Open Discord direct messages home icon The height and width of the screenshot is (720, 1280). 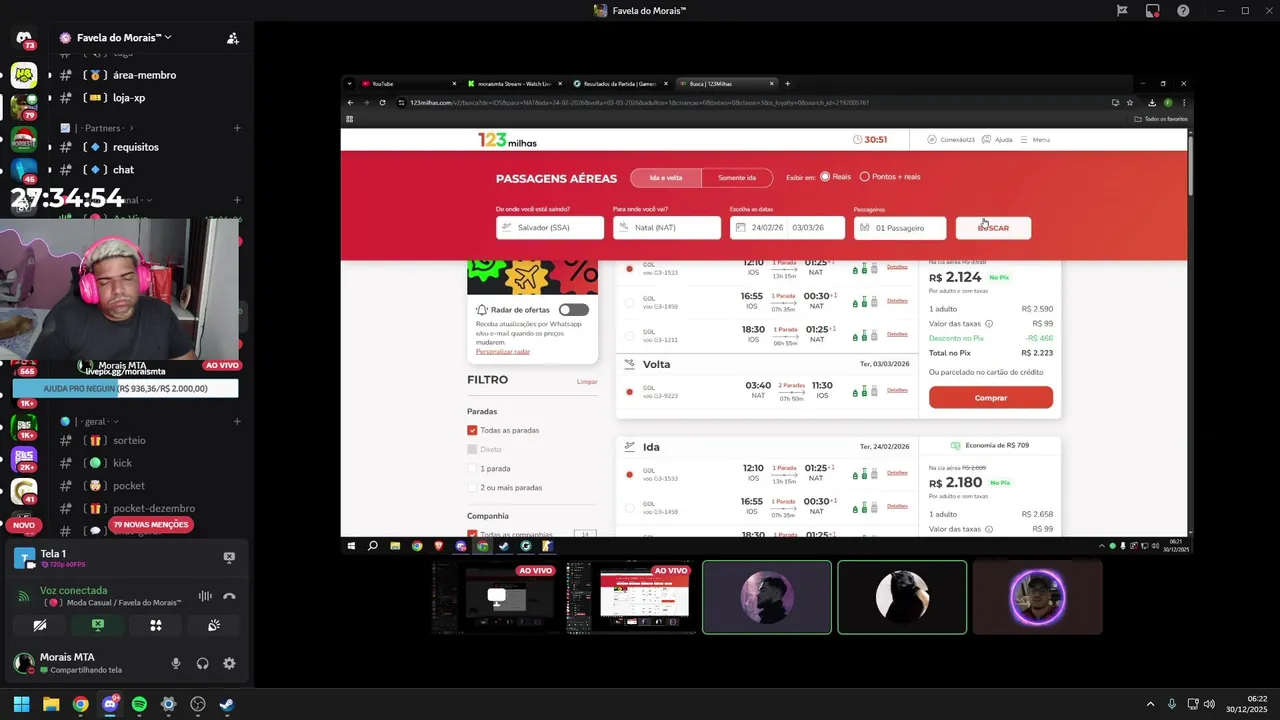click(24, 38)
